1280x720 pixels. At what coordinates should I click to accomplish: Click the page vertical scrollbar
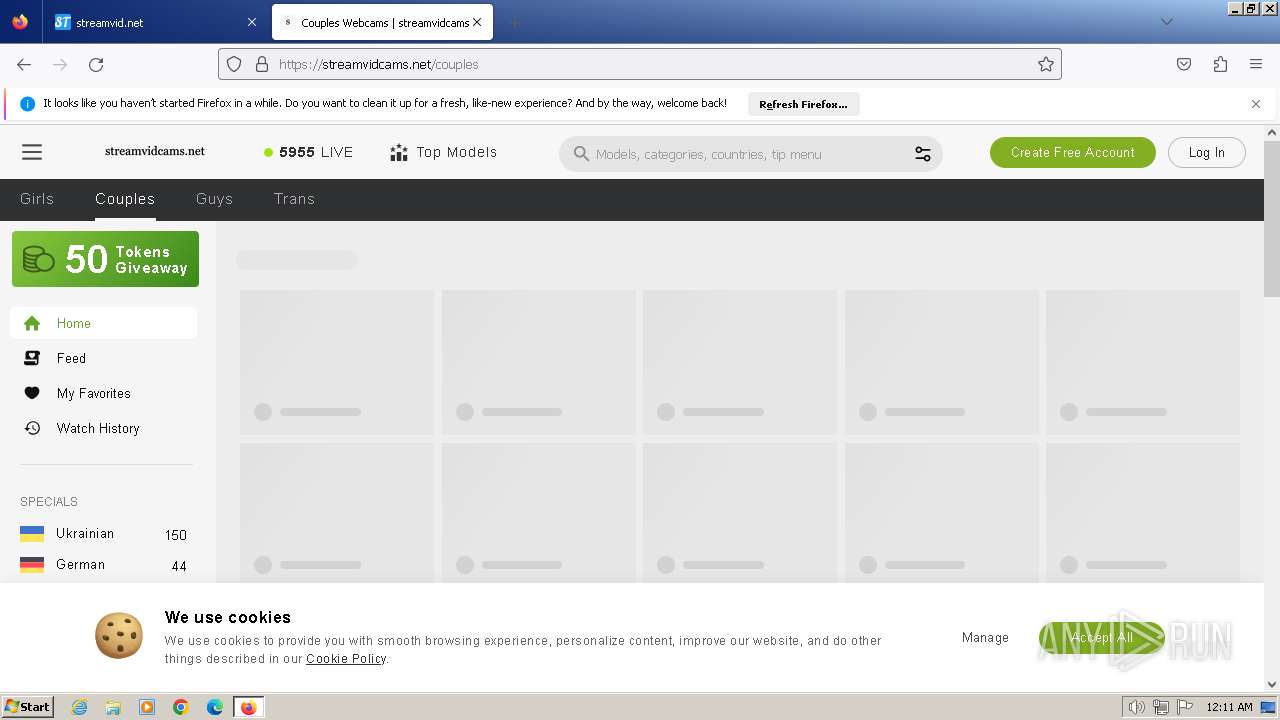pos(1272,220)
